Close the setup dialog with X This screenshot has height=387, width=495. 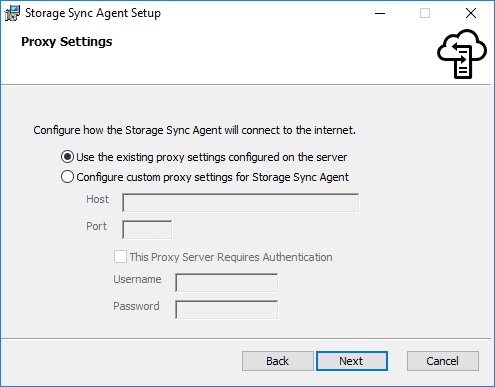tap(471, 13)
